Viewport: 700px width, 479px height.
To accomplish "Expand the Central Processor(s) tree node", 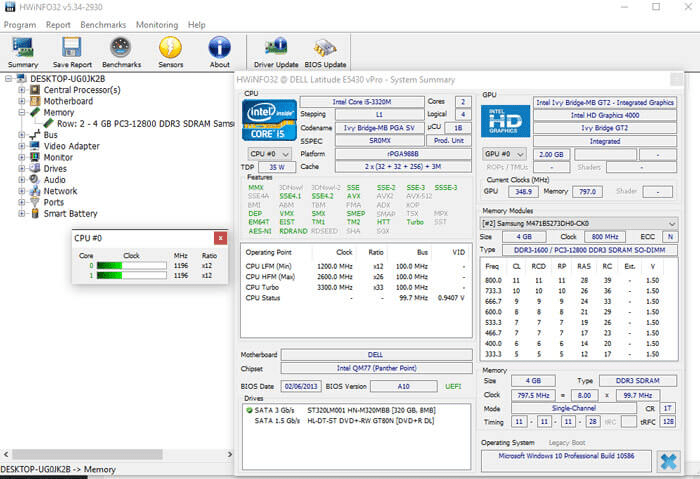I will point(22,90).
